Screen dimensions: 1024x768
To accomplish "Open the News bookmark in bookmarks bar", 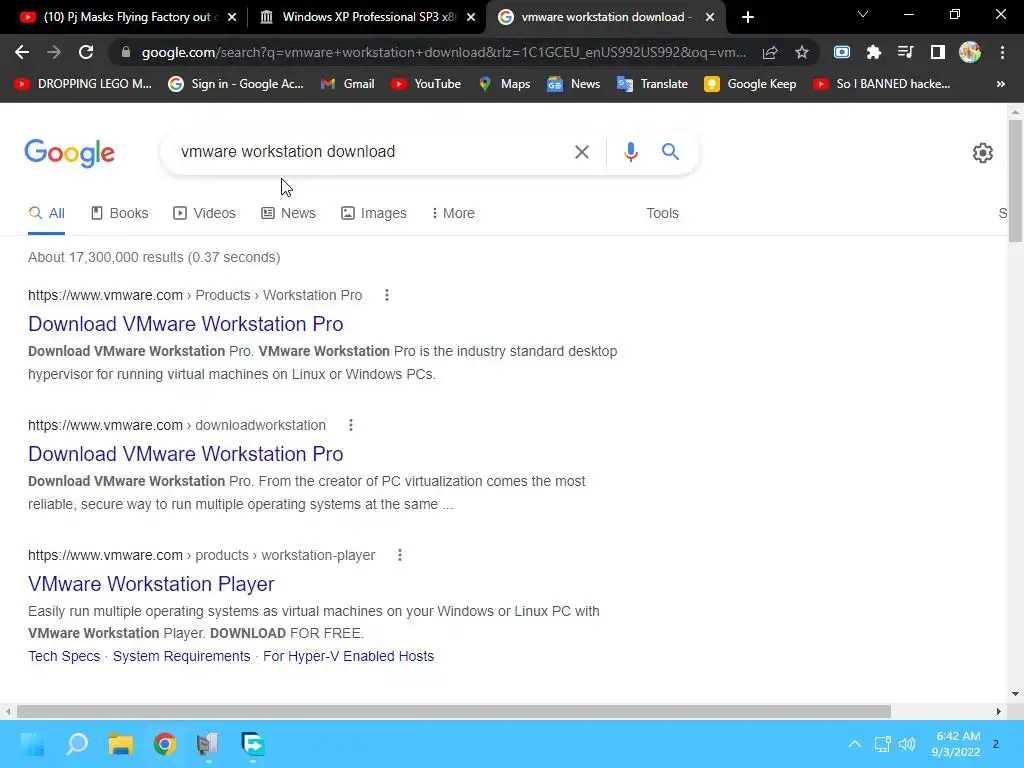I will tap(573, 84).
